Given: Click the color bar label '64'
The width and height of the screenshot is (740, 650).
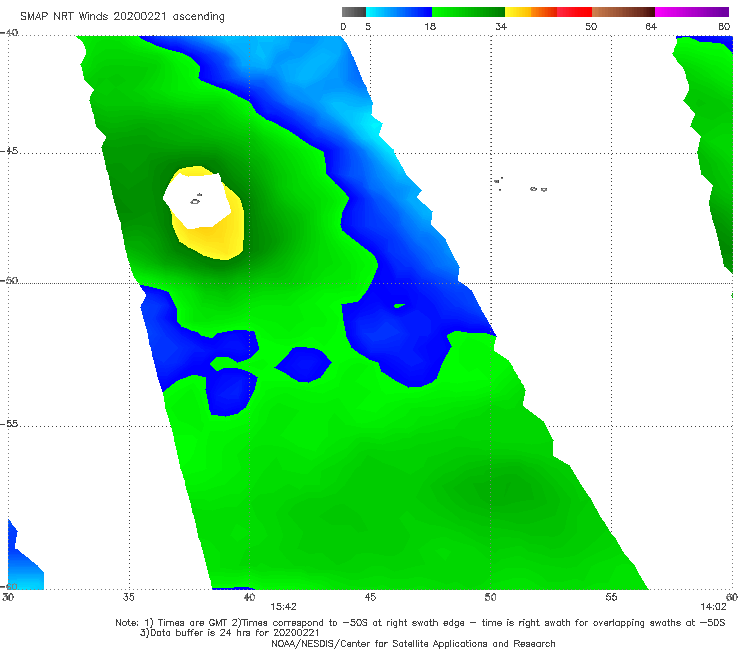Looking at the screenshot, I should point(651,27).
